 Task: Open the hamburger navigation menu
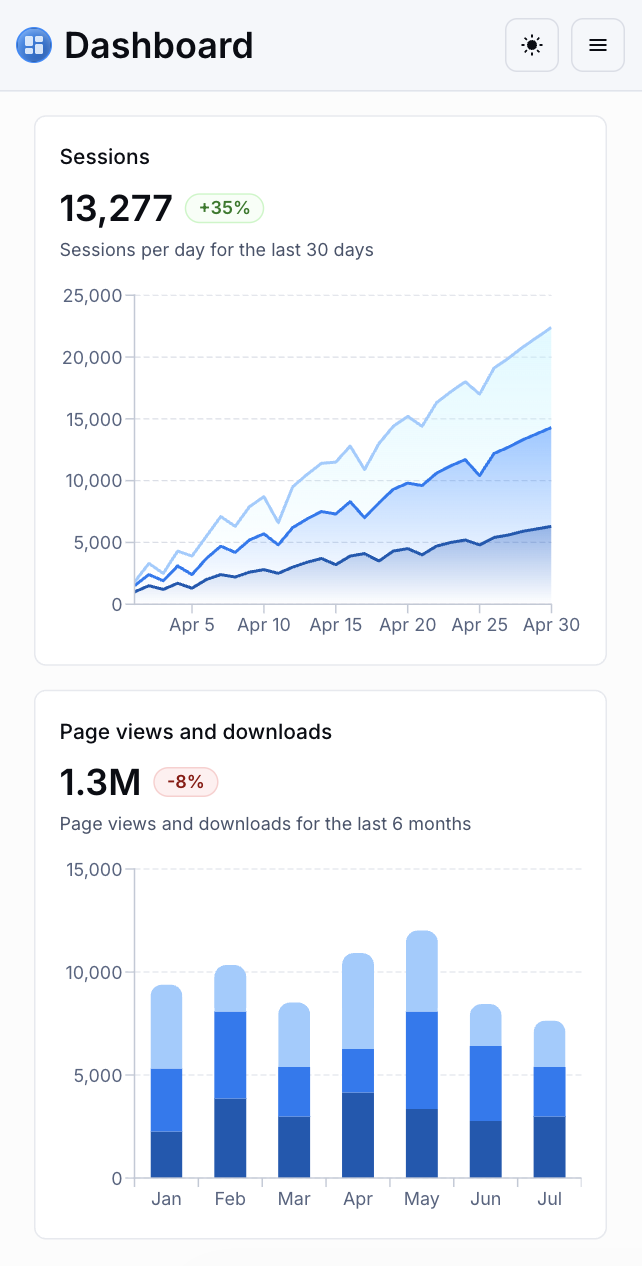point(597,44)
